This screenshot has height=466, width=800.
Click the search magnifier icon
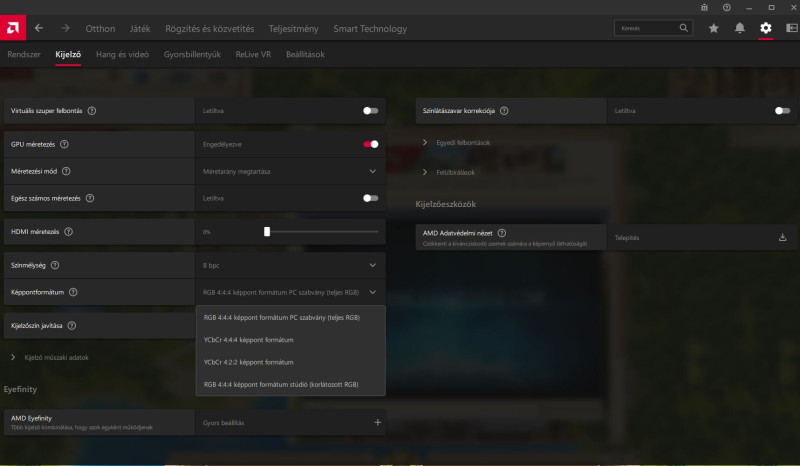tap(684, 28)
